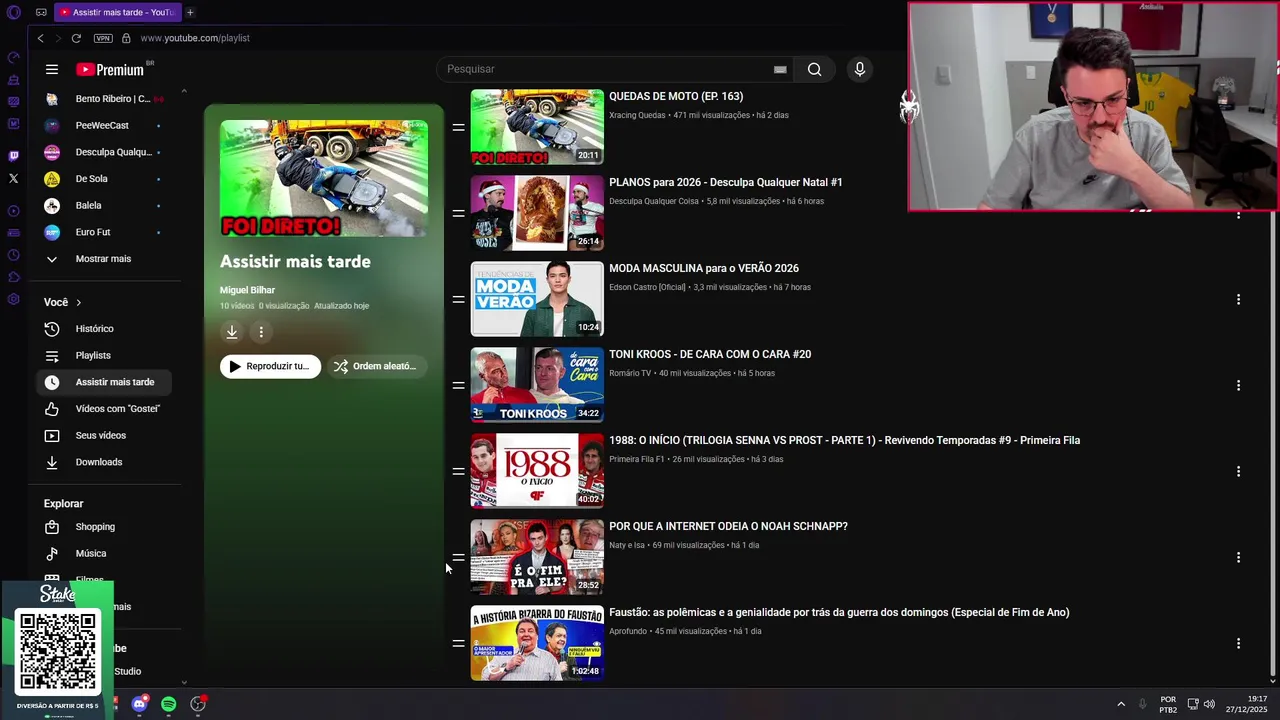Open POR PTB2 keyboard language selector

tap(1168, 704)
